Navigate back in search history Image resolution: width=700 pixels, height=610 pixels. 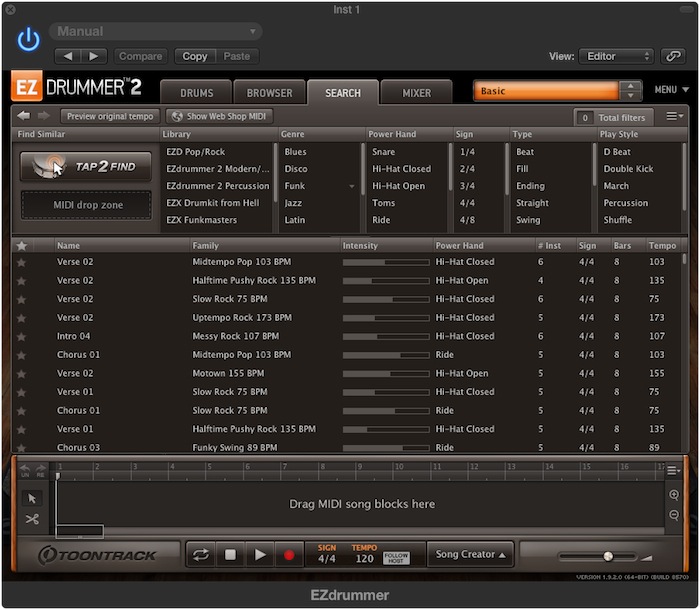pos(24,116)
